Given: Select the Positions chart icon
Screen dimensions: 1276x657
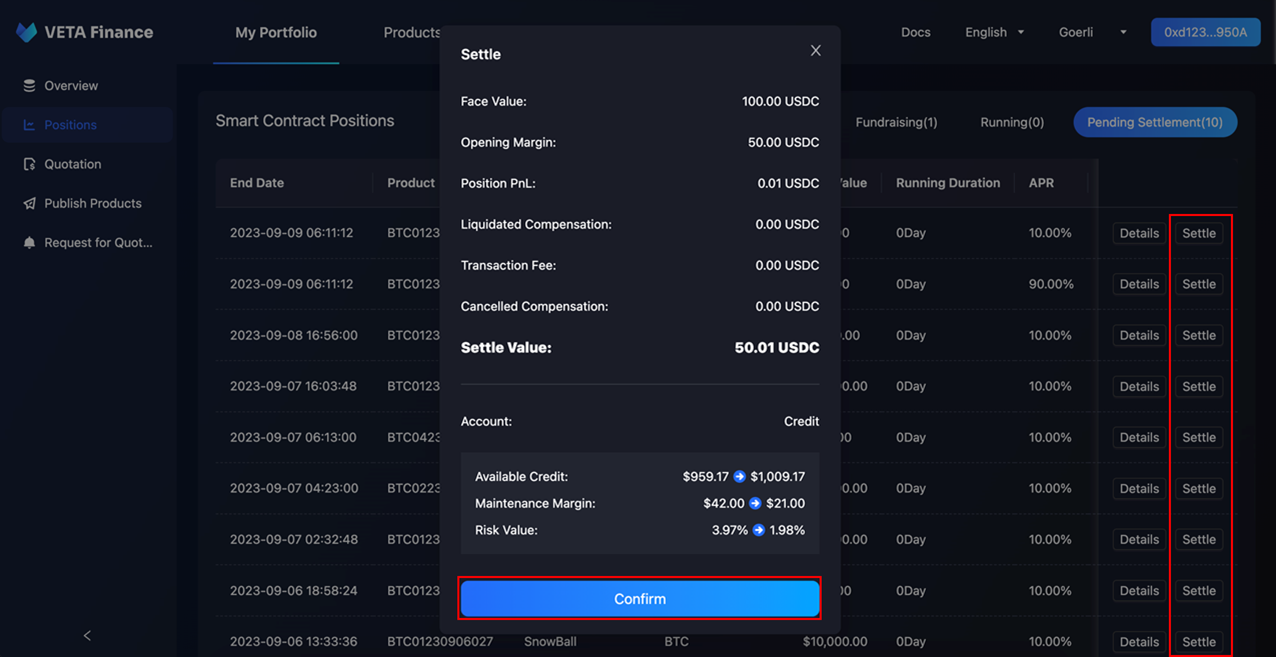Looking at the screenshot, I should pos(29,125).
